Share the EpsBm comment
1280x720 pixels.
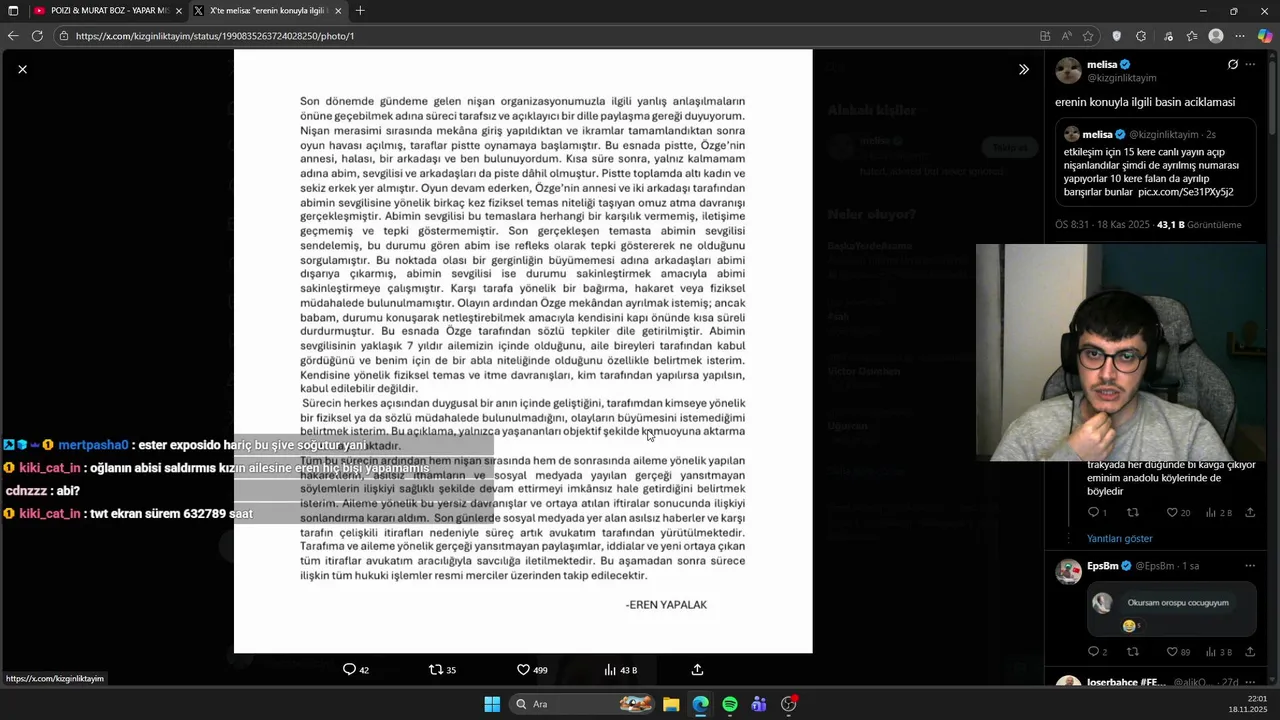tap(1250, 652)
